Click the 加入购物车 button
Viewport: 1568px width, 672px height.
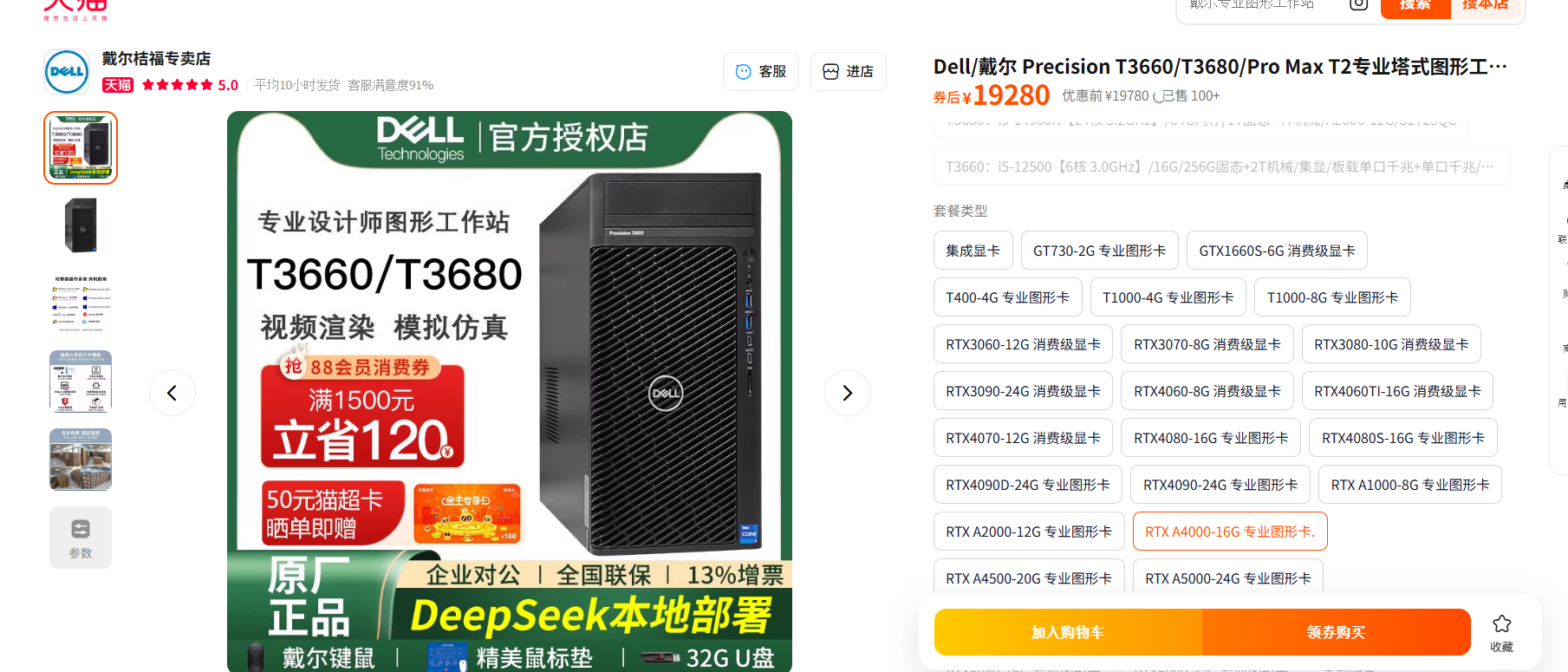pyautogui.click(x=1068, y=632)
